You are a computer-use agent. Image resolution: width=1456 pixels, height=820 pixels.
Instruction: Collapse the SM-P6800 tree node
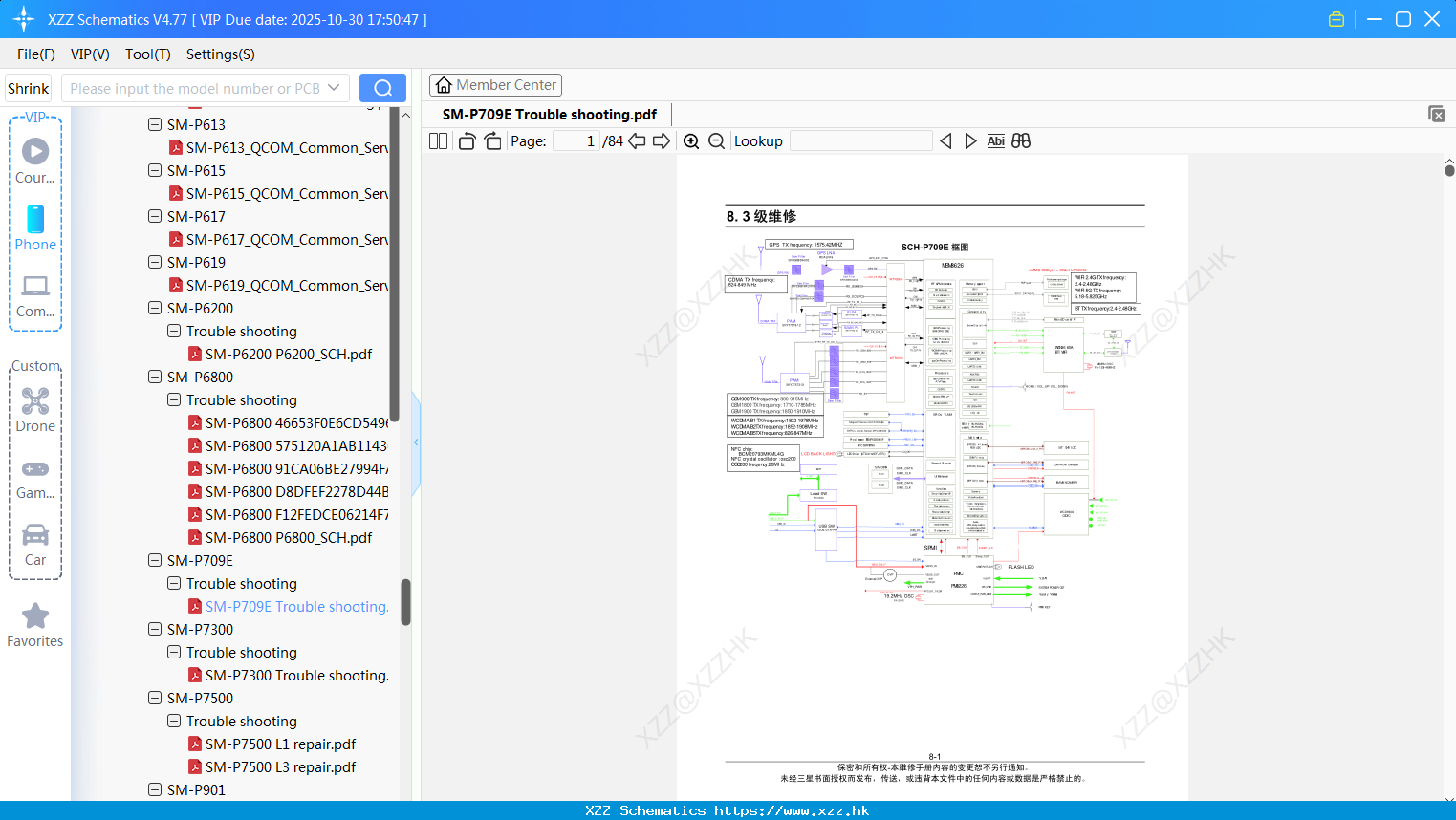[x=155, y=377]
